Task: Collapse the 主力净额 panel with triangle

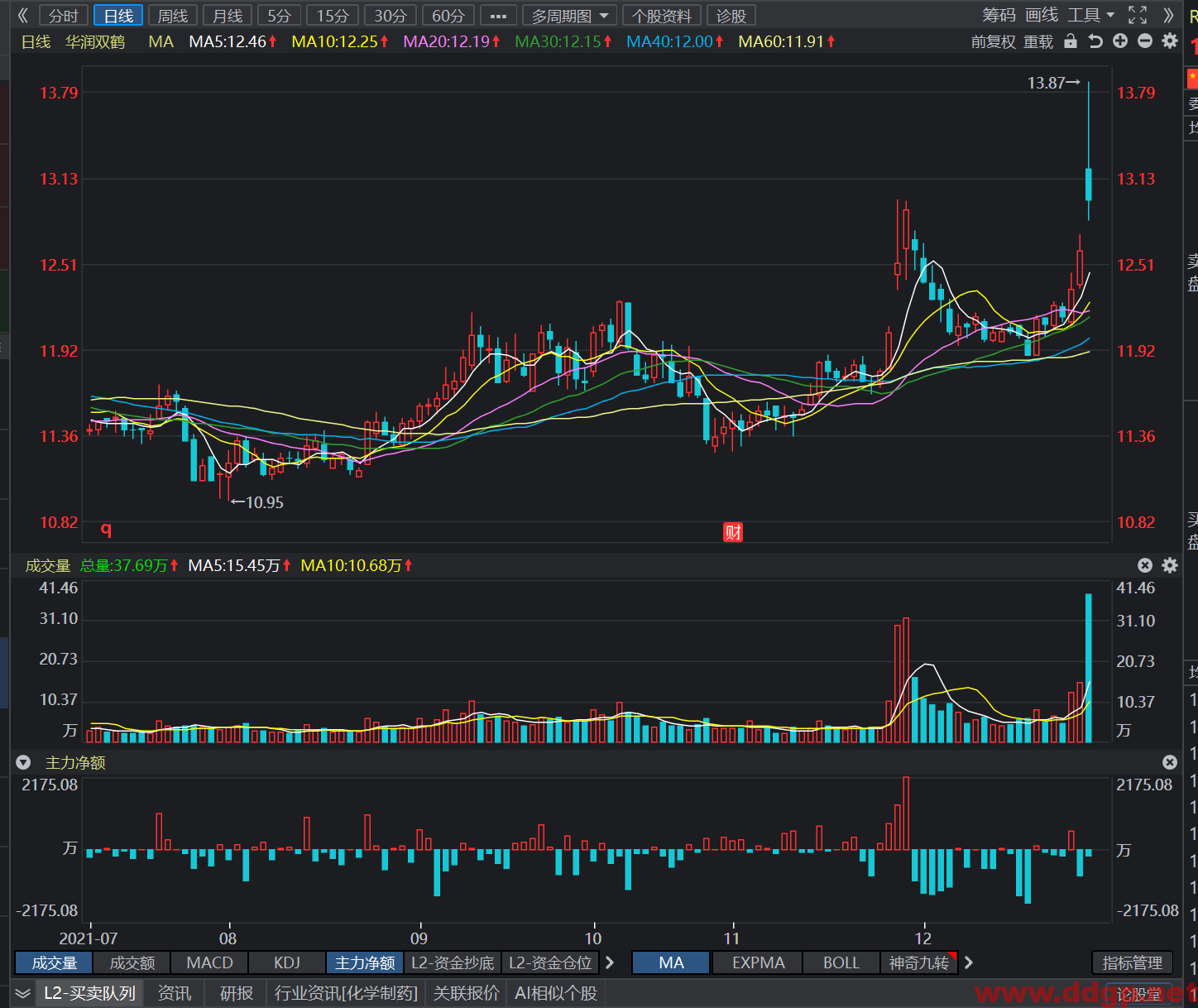Action: coord(23,762)
